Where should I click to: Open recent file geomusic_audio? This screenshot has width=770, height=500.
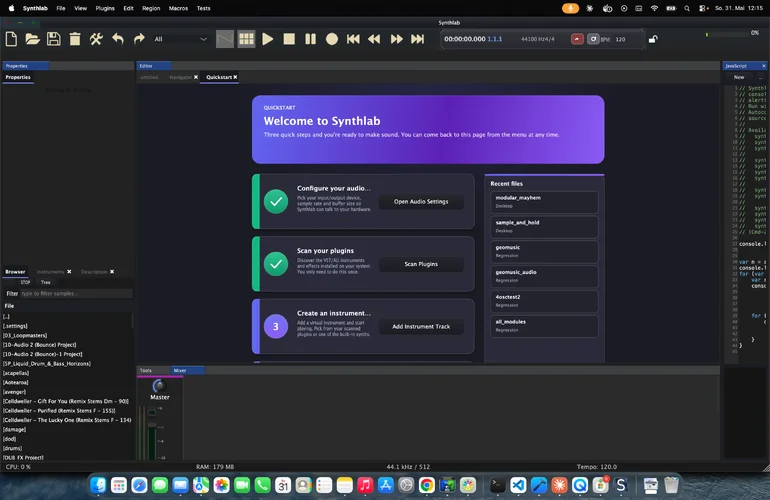coord(544,276)
